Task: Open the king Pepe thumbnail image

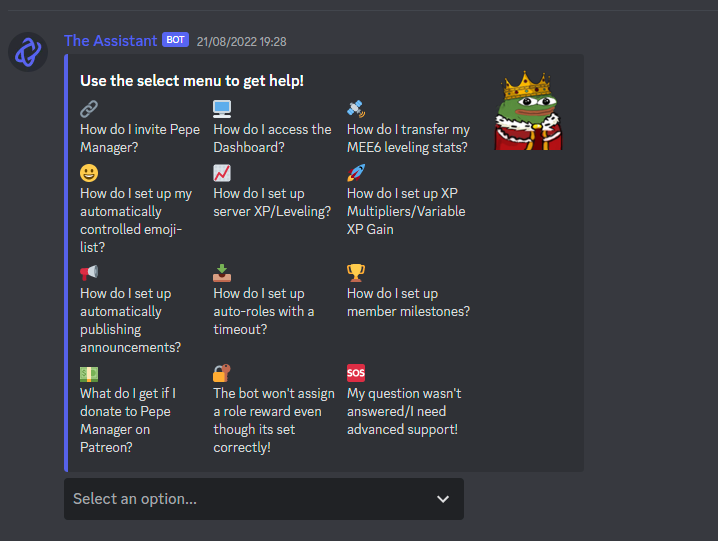Action: pyautogui.click(x=528, y=110)
